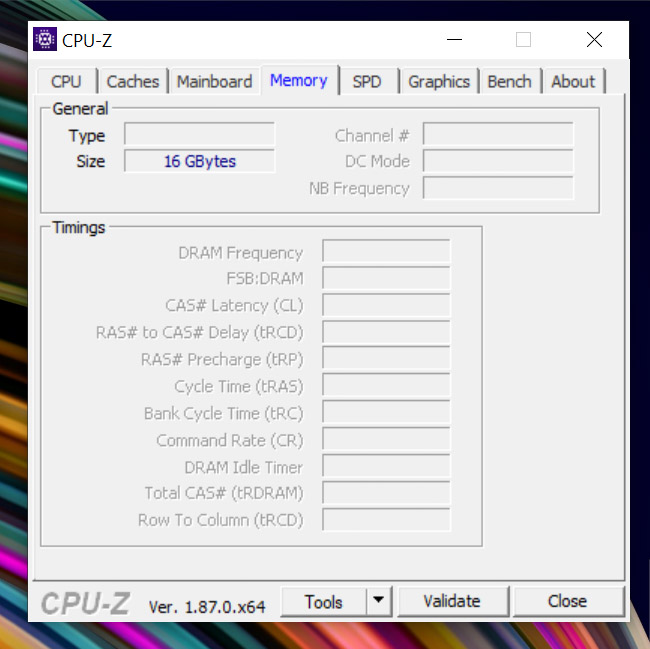Click the "NB Frequency" label
This screenshot has height=649, width=650.
click(359, 189)
